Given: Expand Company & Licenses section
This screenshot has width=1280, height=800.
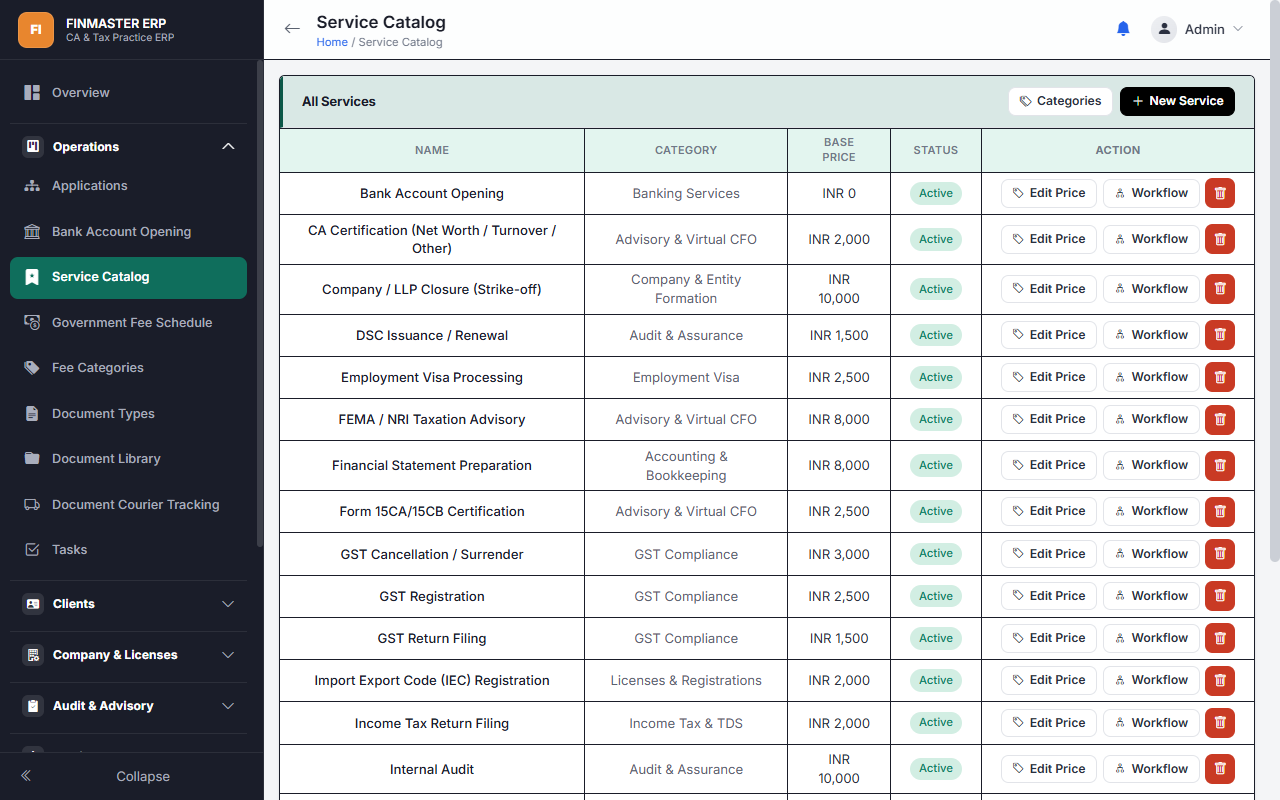Looking at the screenshot, I should coord(128,655).
